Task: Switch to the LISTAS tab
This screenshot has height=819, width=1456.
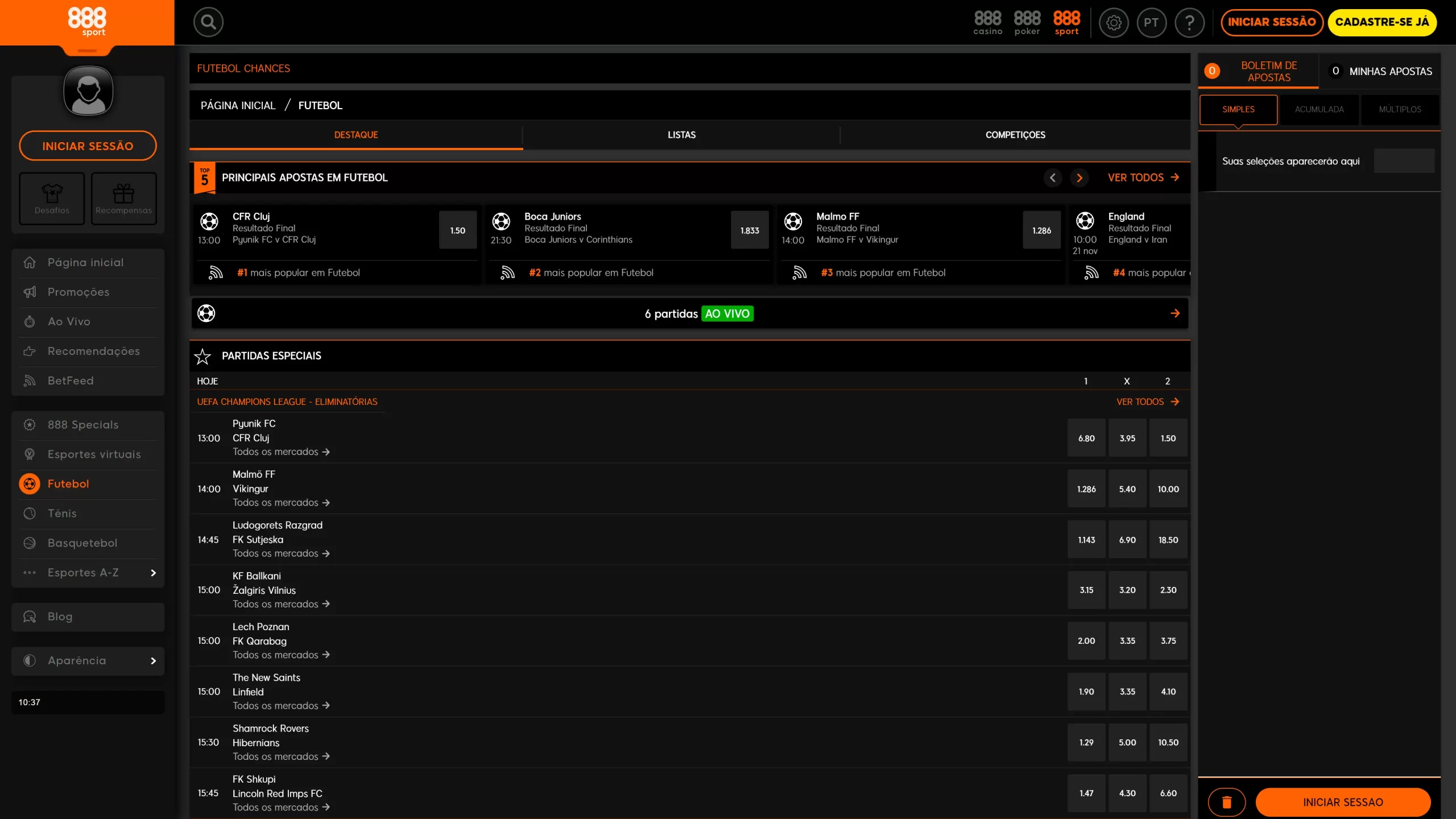Action: coord(681,135)
